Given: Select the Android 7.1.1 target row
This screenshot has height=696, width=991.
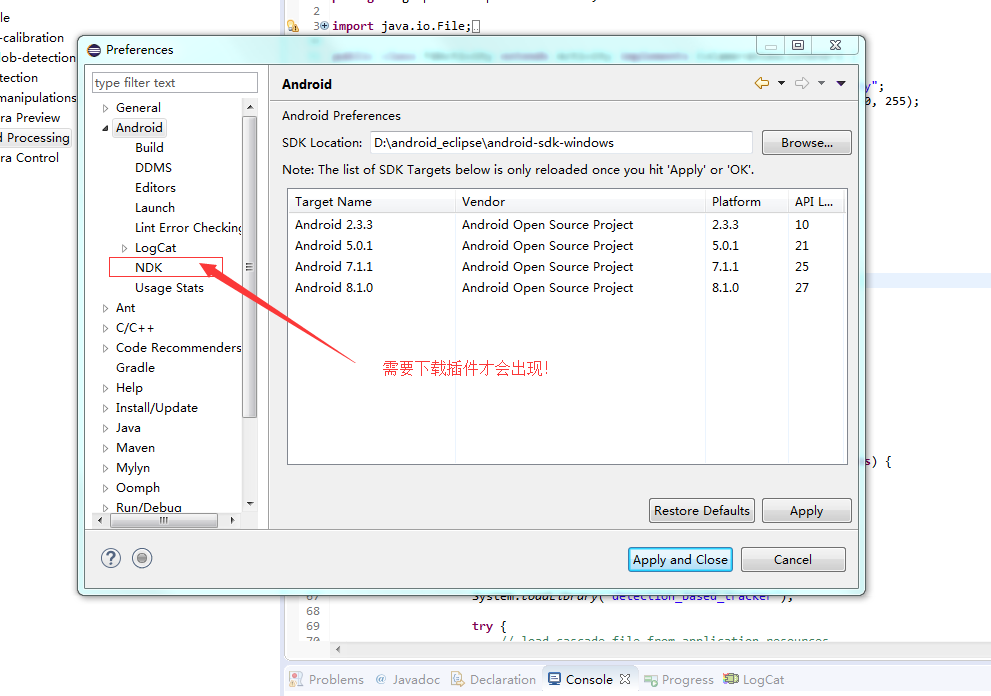Looking at the screenshot, I should pos(567,266).
